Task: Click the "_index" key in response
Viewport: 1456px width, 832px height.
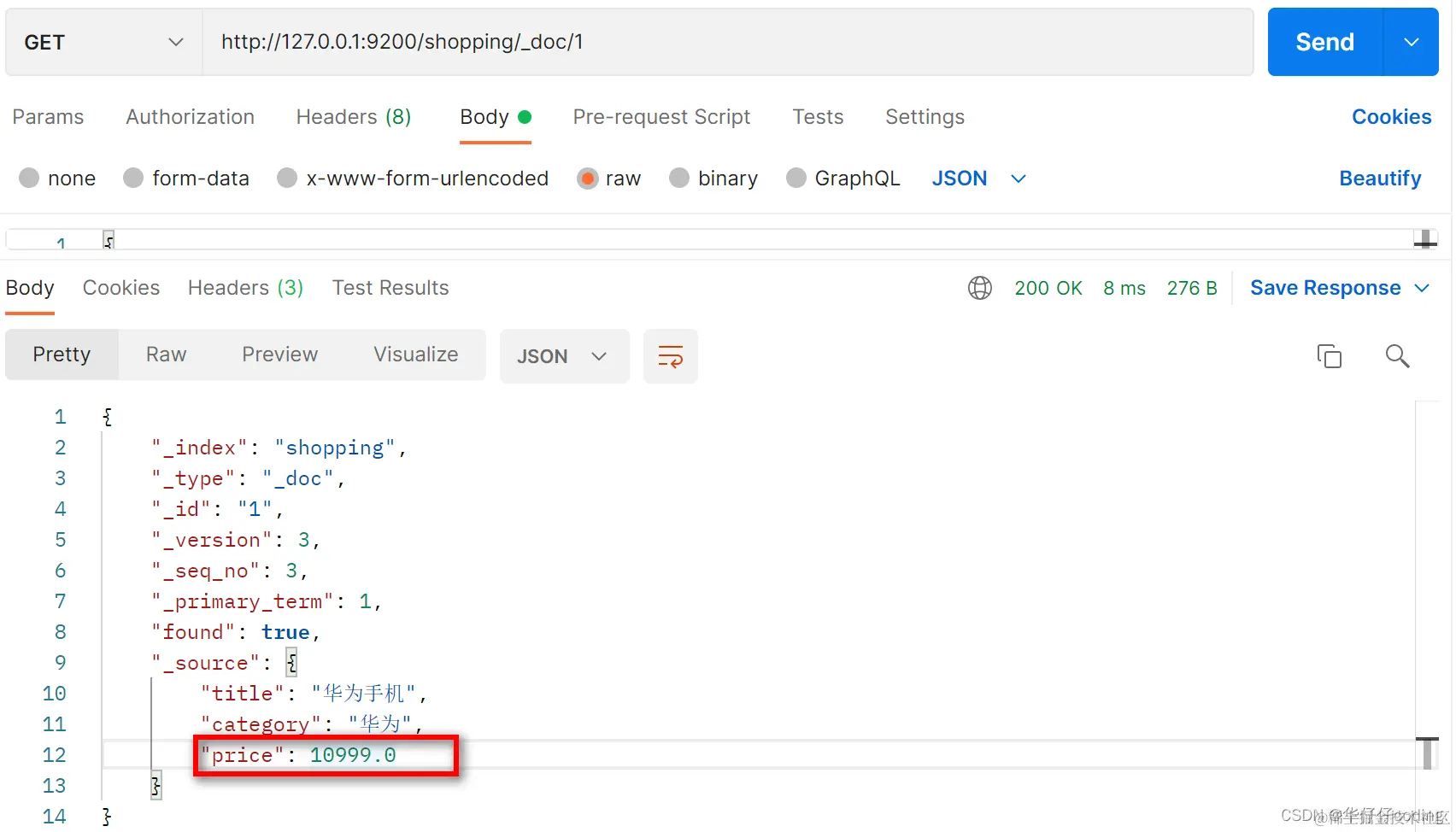Action: (x=200, y=448)
